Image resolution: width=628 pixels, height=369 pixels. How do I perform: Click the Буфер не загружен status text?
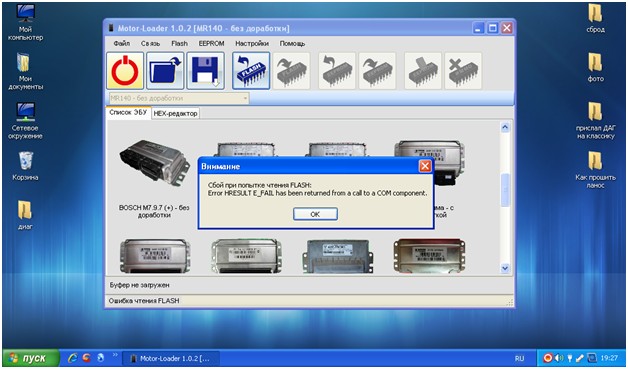click(x=139, y=285)
